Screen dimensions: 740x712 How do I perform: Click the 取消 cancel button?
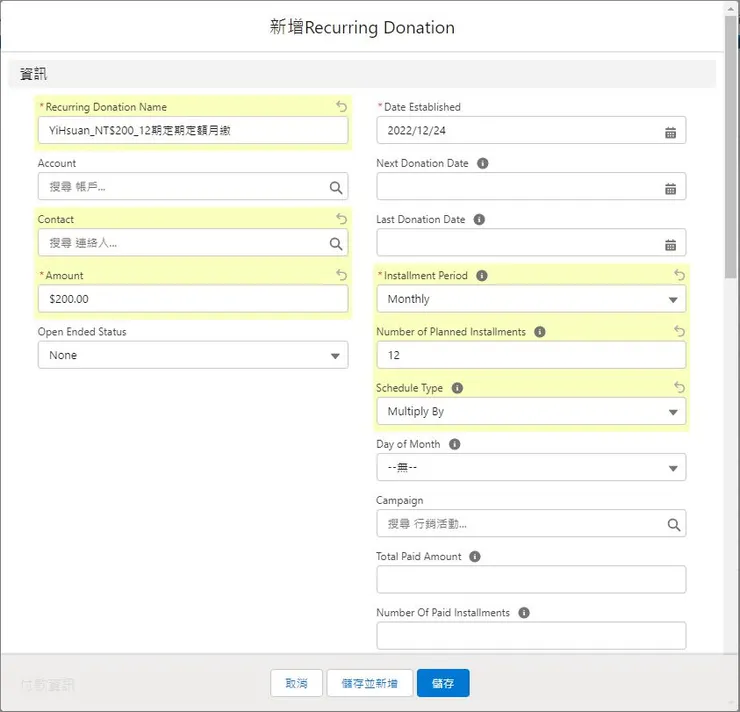296,683
